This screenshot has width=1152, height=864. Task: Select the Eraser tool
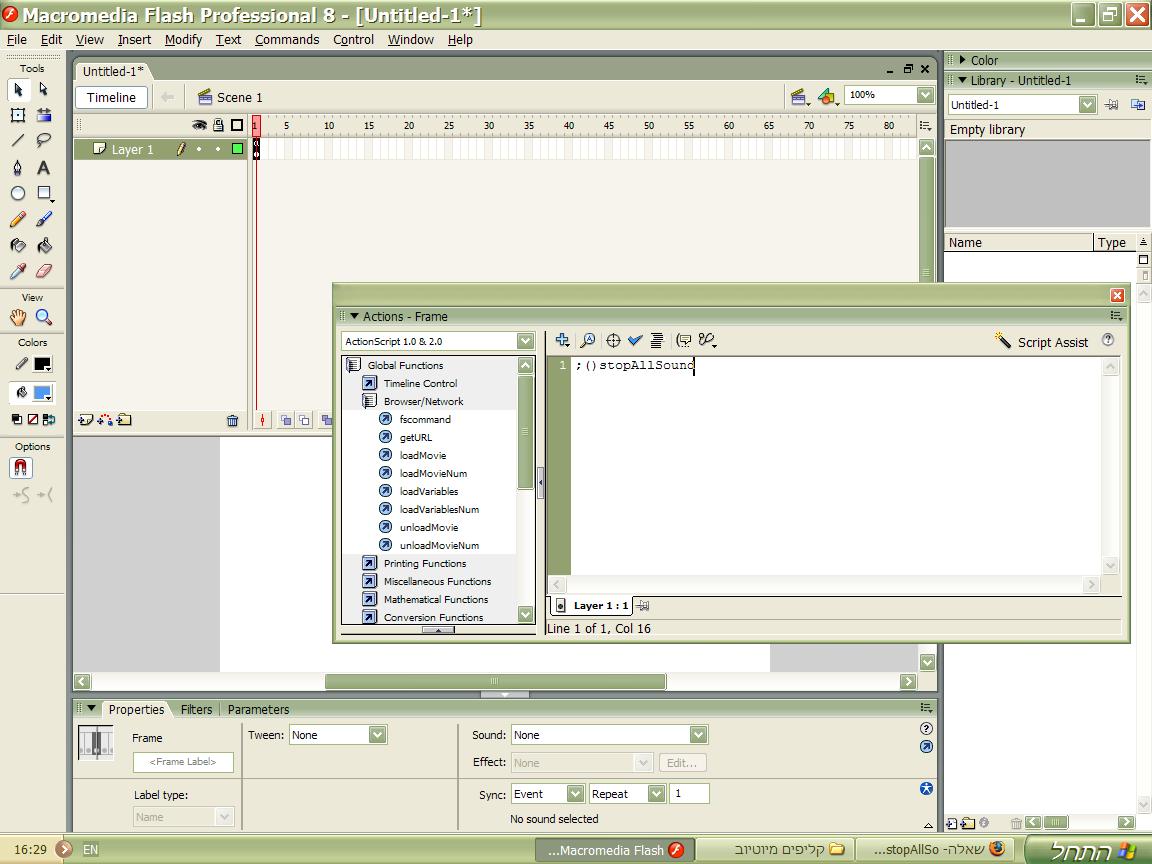(x=44, y=271)
